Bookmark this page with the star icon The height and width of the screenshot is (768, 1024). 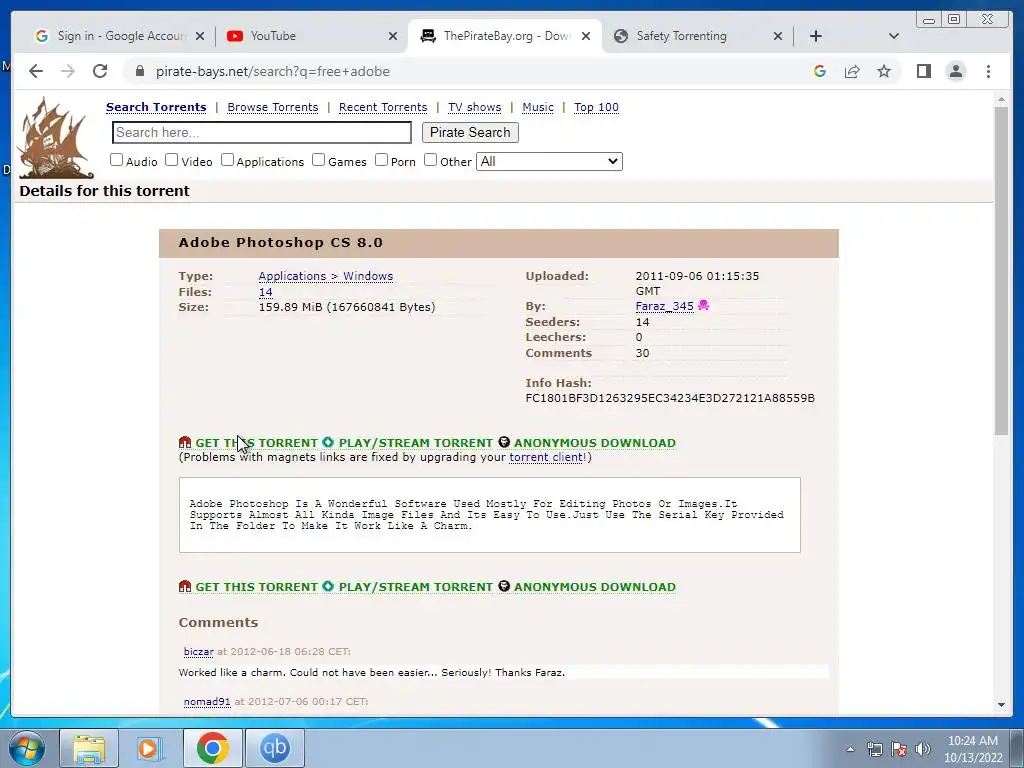tap(884, 71)
